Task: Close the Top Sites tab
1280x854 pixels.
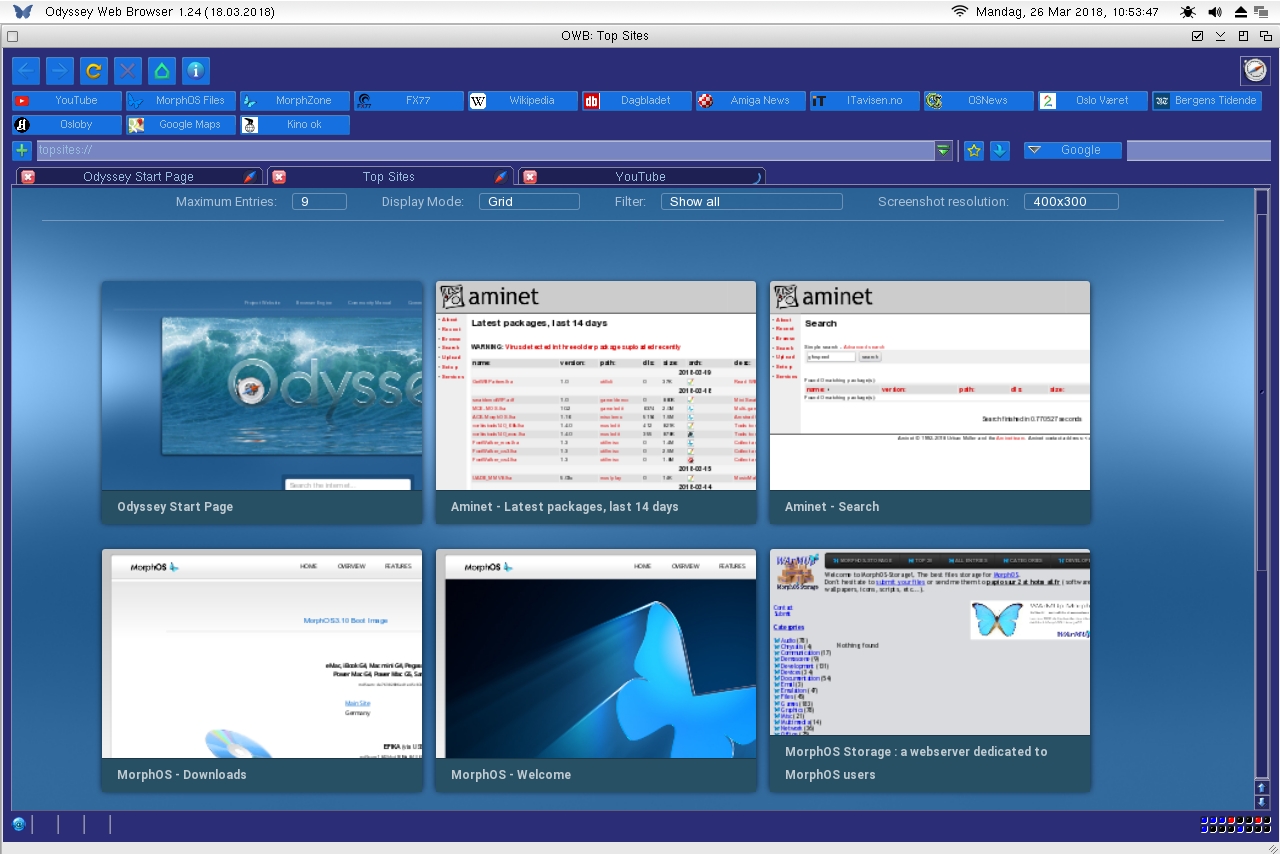Action: pos(279,177)
